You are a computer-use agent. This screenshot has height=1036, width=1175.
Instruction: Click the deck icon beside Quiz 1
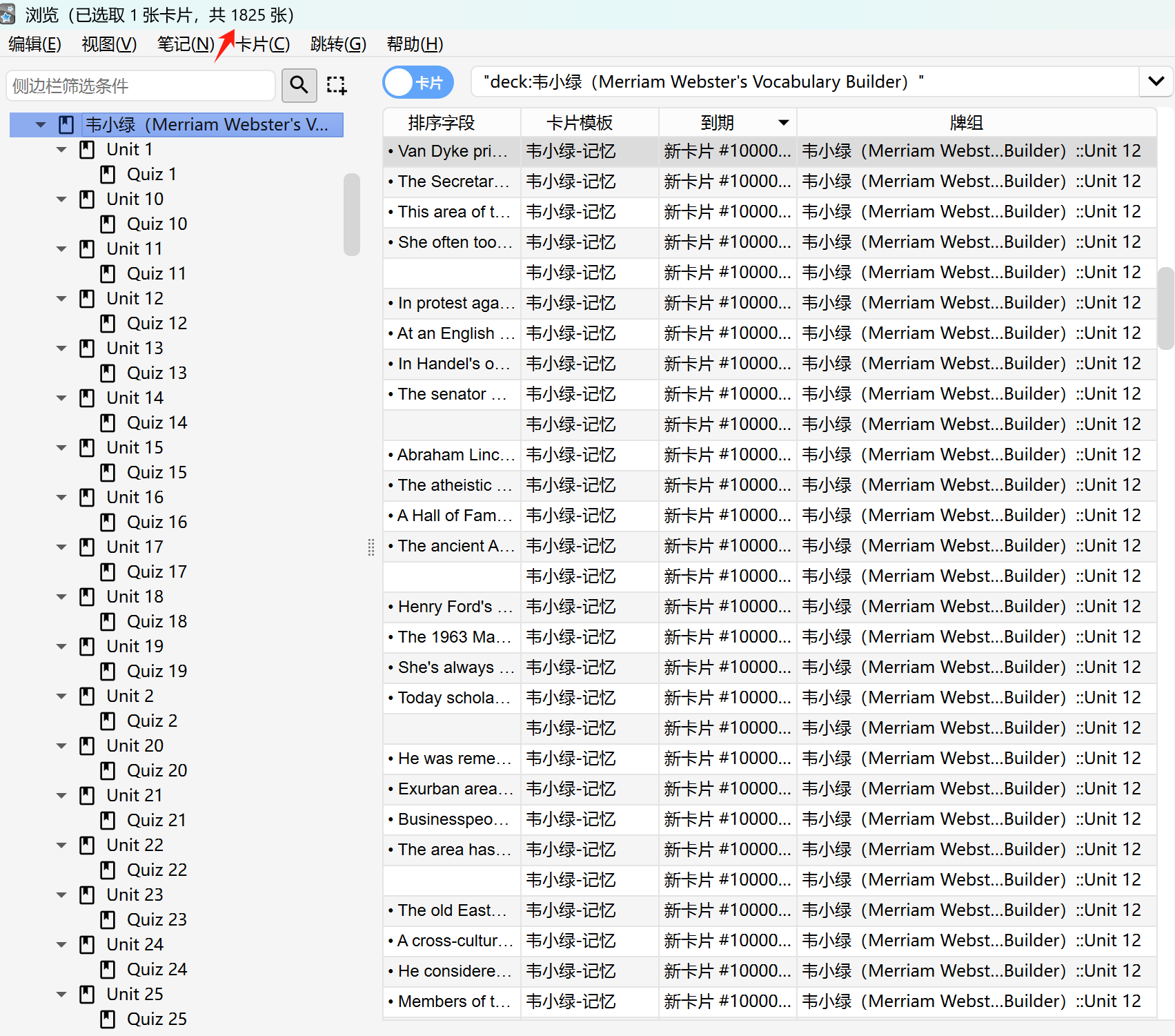tap(108, 175)
